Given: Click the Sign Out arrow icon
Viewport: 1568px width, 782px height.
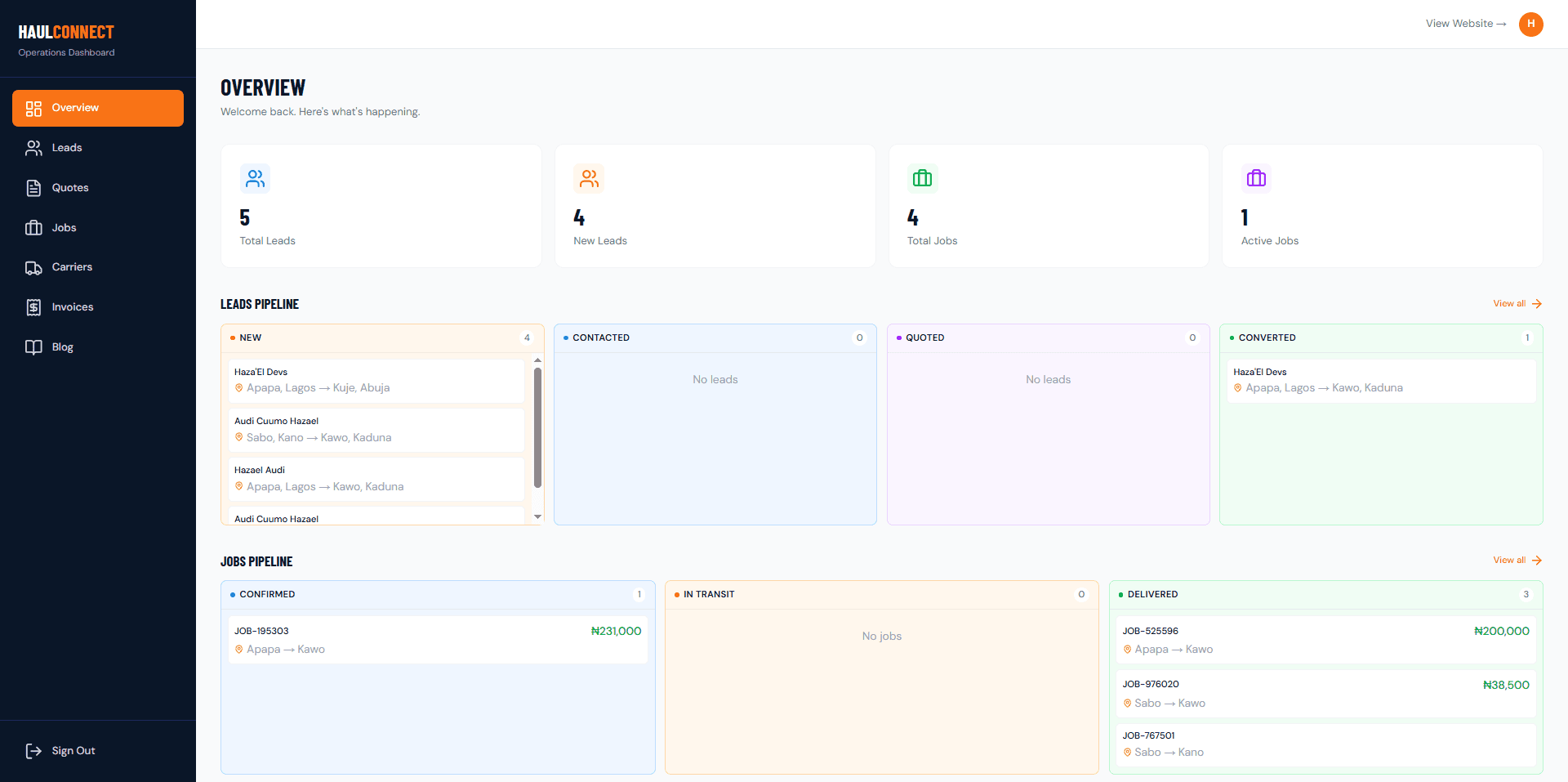Looking at the screenshot, I should tap(33, 751).
